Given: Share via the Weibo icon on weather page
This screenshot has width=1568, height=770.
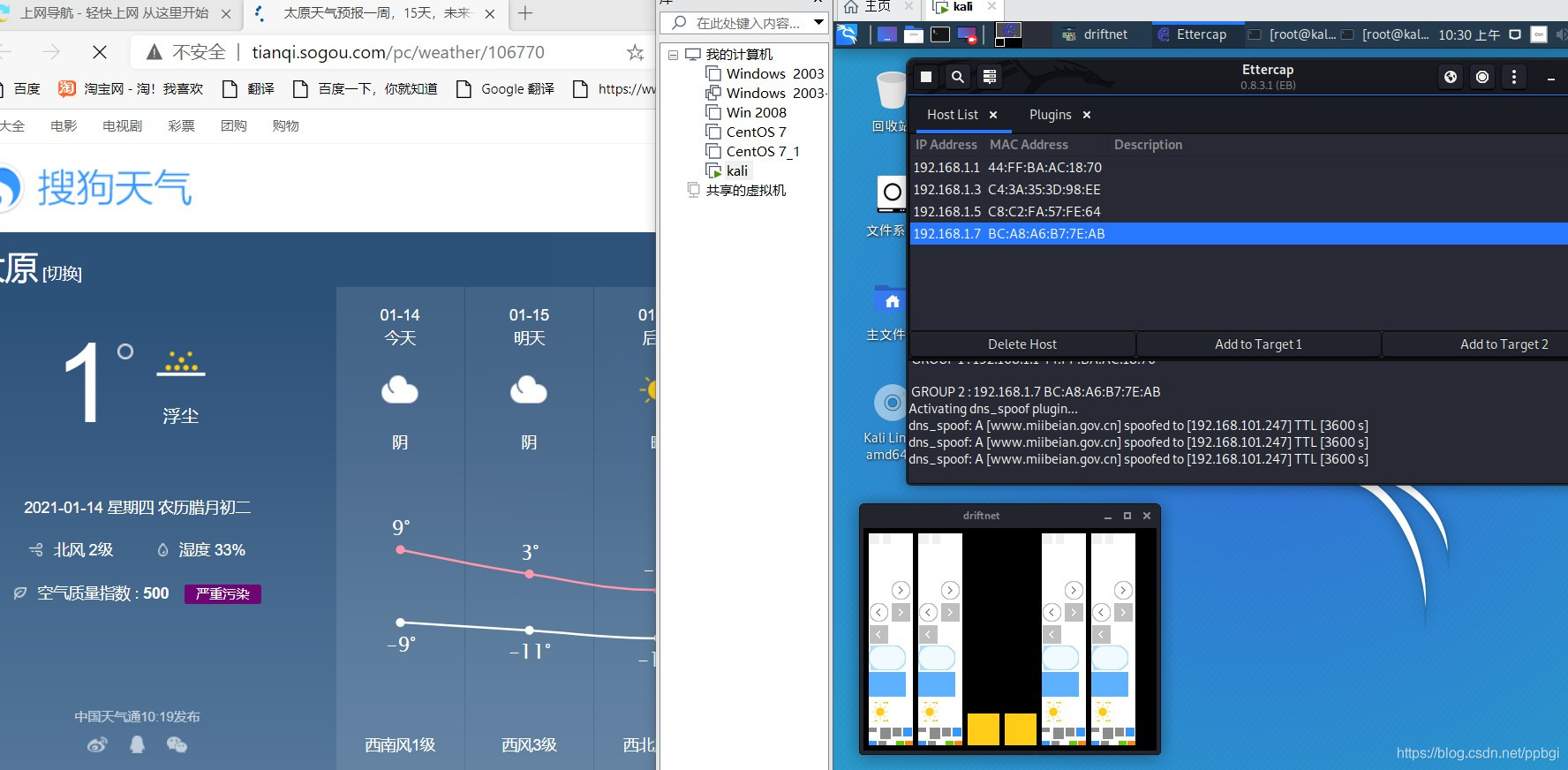Looking at the screenshot, I should point(97,744).
